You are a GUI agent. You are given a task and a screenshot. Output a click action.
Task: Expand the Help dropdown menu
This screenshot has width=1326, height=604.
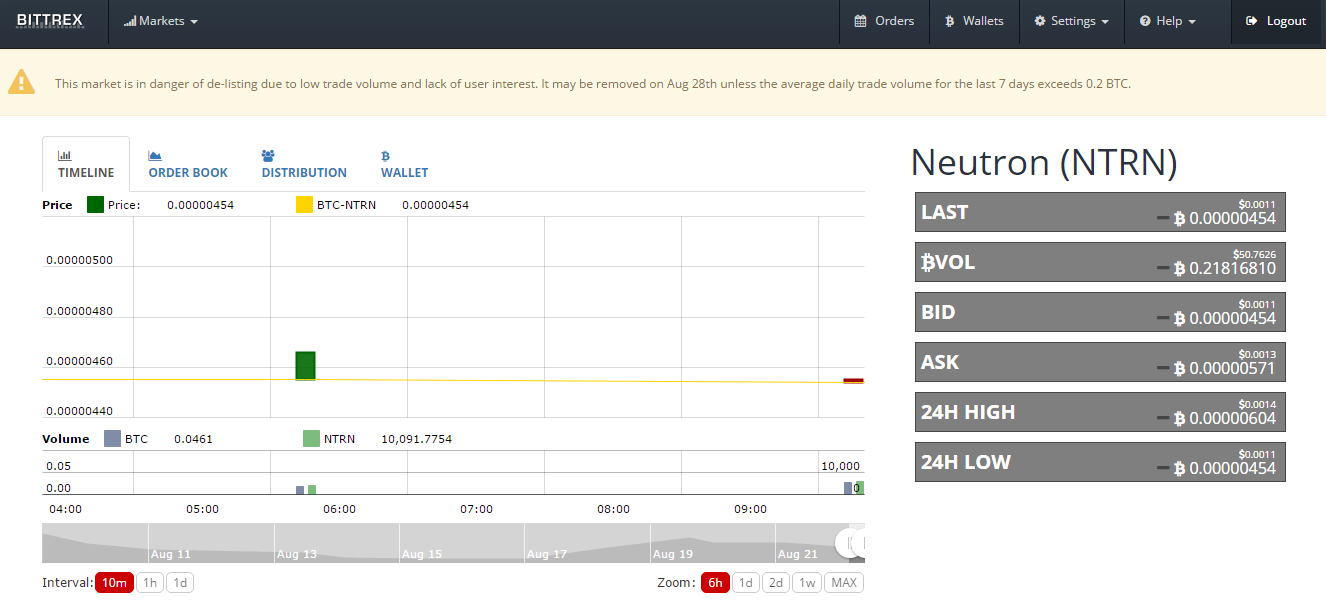point(1168,21)
